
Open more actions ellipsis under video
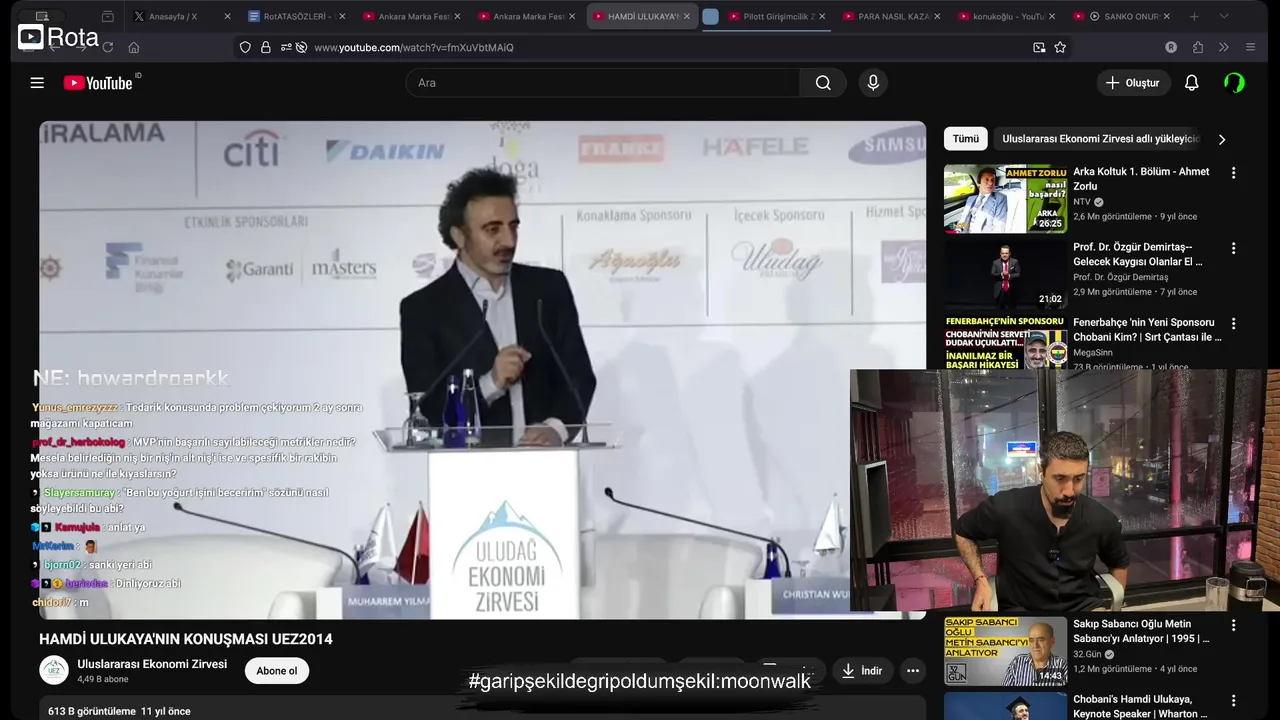[x=912, y=671]
